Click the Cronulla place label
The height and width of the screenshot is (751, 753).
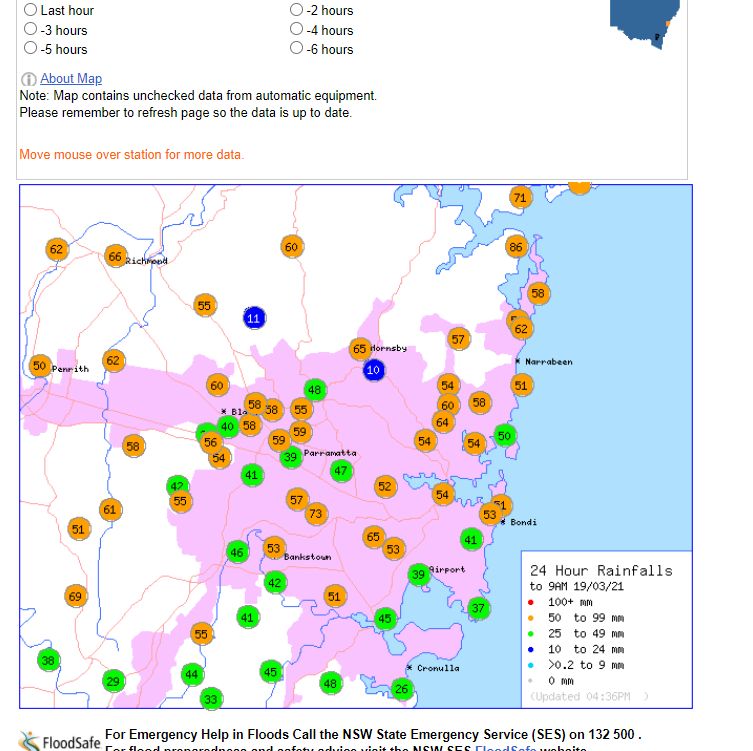coord(438,668)
